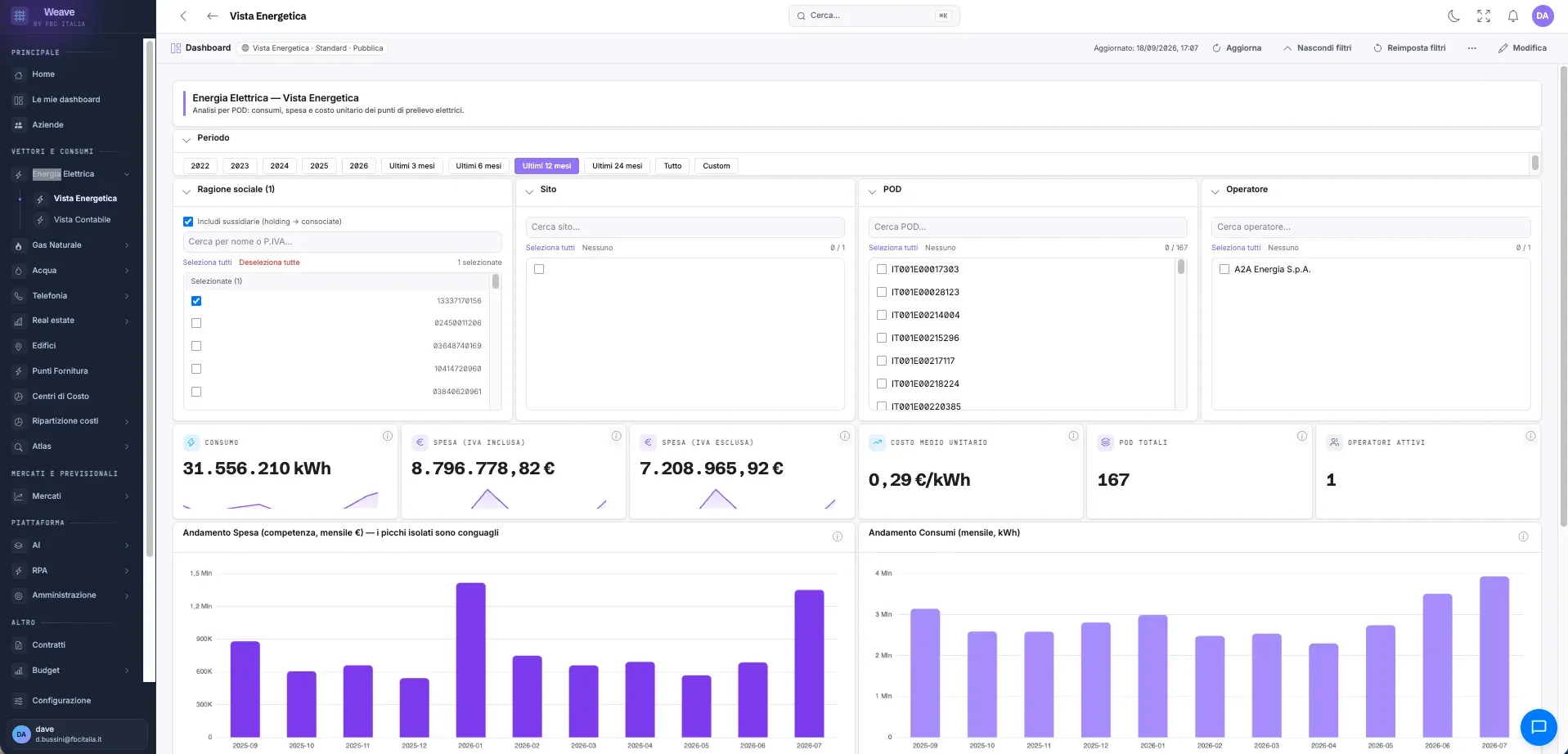The image size is (1568, 754).
Task: Click the Cerca POD search field
Action: click(1027, 227)
